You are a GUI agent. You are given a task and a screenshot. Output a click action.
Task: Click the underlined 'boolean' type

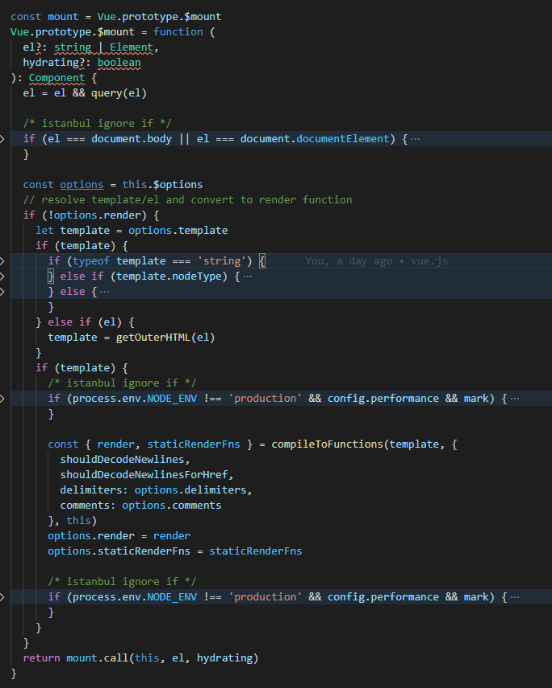click(x=119, y=63)
